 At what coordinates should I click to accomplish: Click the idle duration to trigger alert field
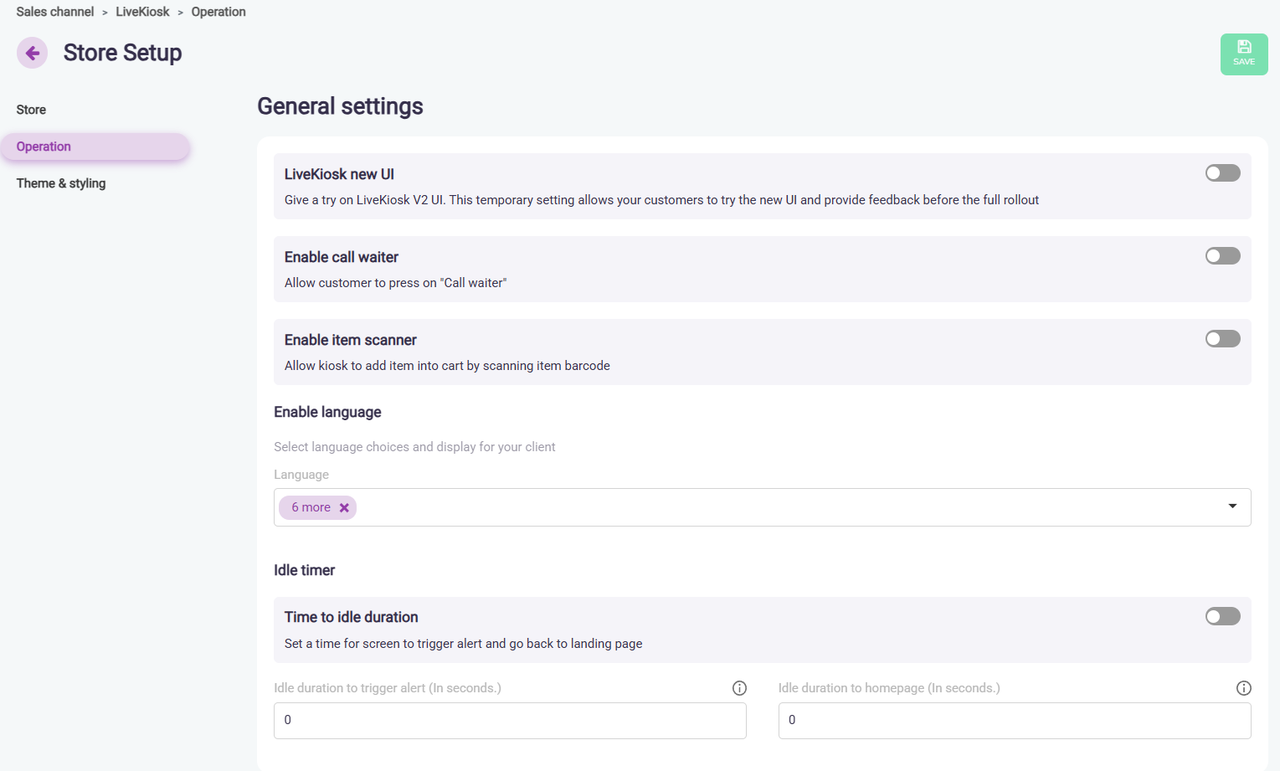pyautogui.click(x=510, y=720)
